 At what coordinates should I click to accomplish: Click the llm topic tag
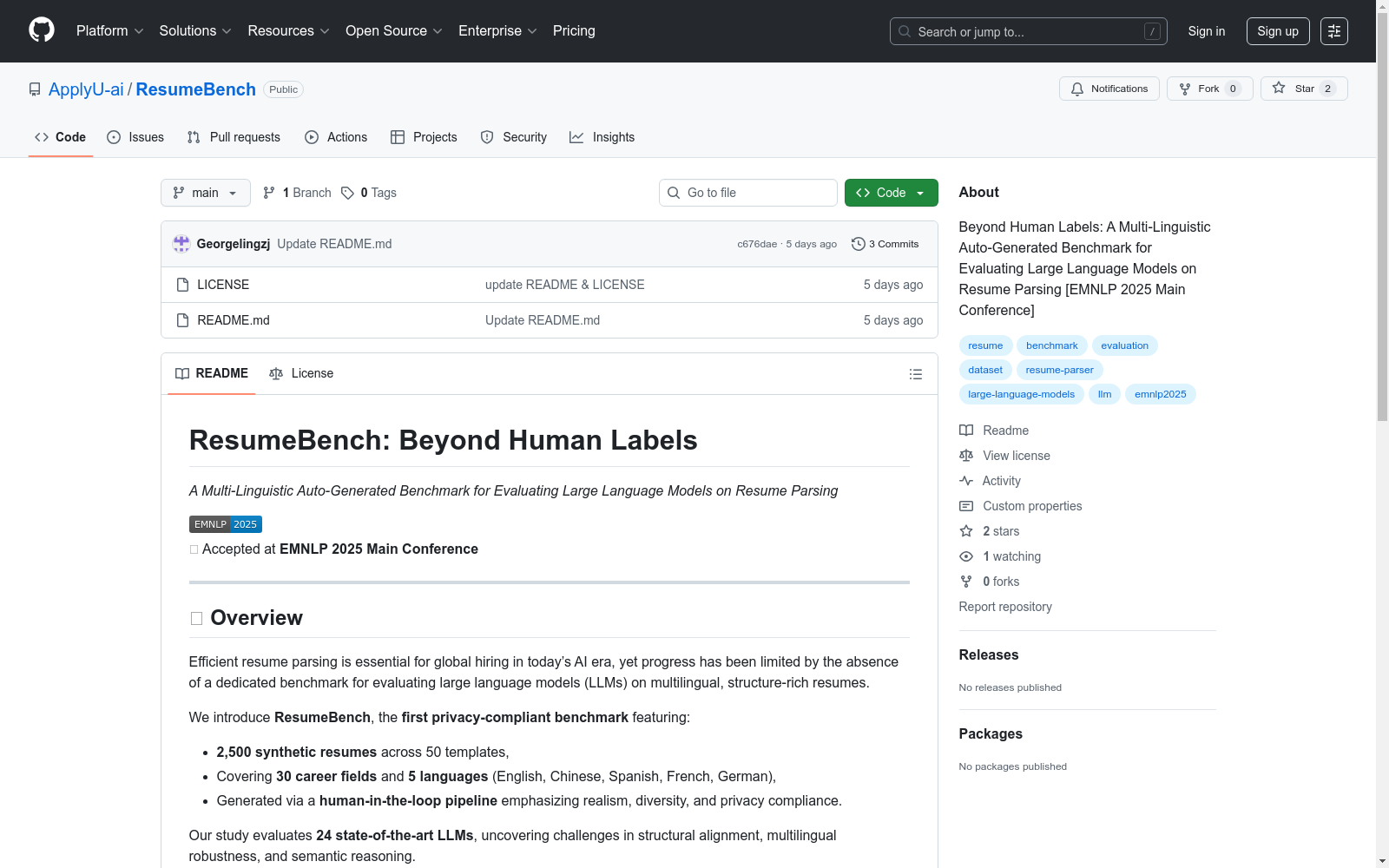coord(1105,394)
